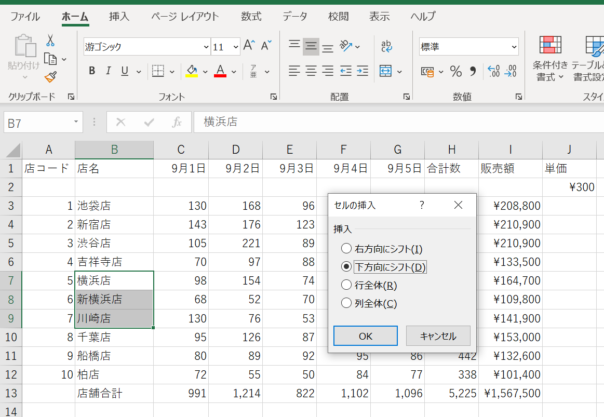Apply percent style

click(x=456, y=71)
